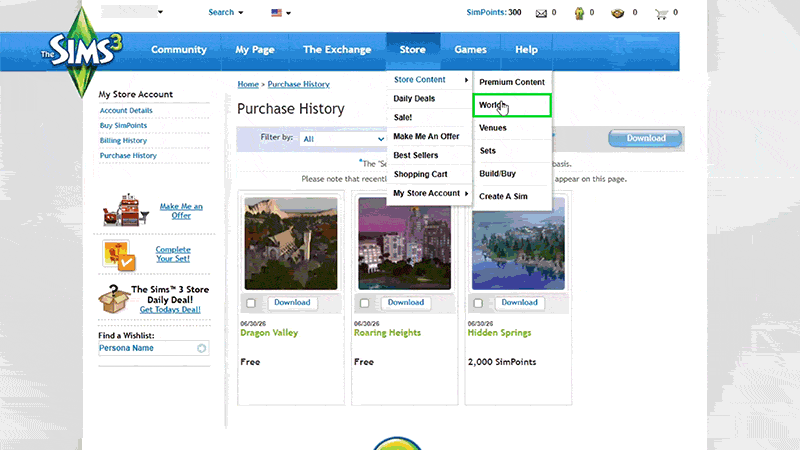
Task: Open the shopping cart icon
Action: [661, 14]
